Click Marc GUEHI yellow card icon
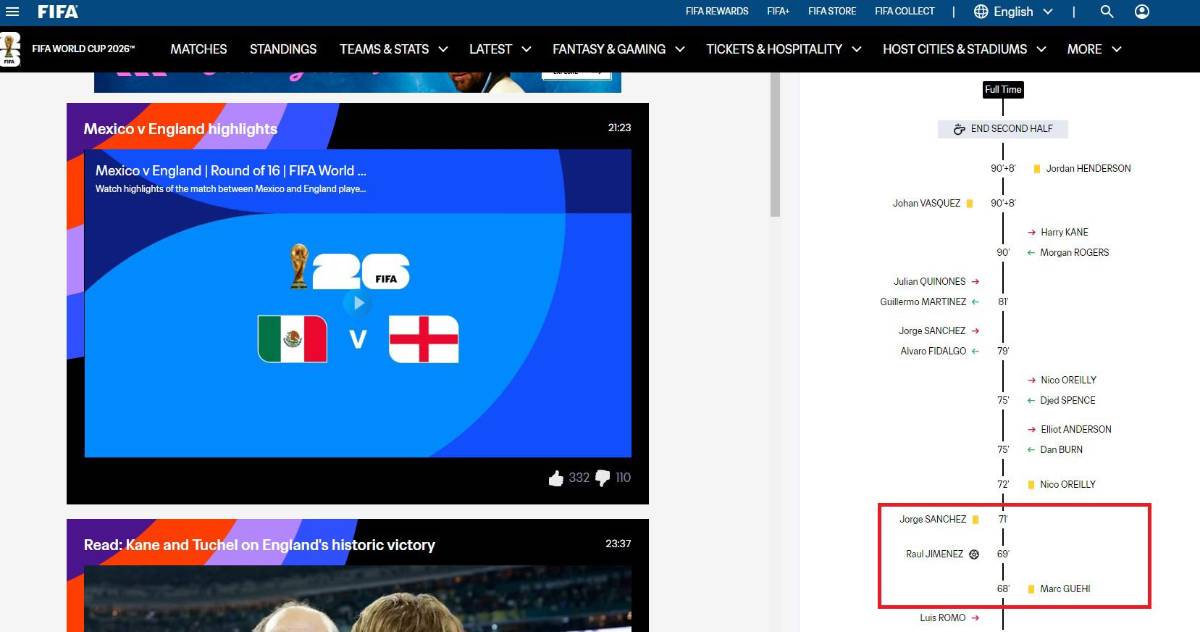The image size is (1200, 632). point(1031,589)
